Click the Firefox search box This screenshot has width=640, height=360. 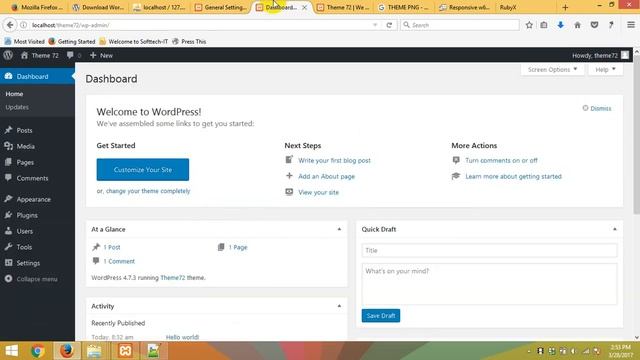[x=460, y=25]
